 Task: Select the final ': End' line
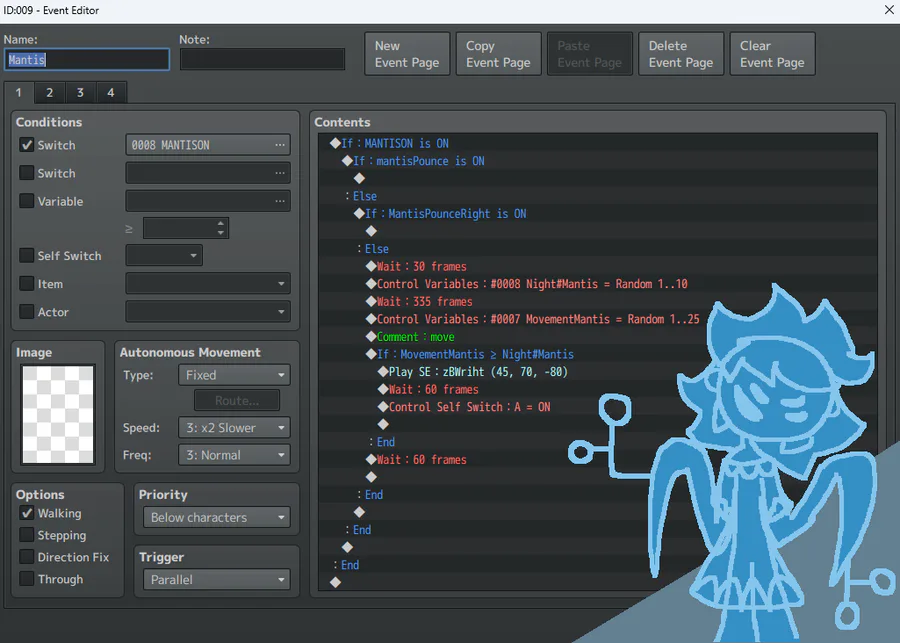[x=598, y=565]
